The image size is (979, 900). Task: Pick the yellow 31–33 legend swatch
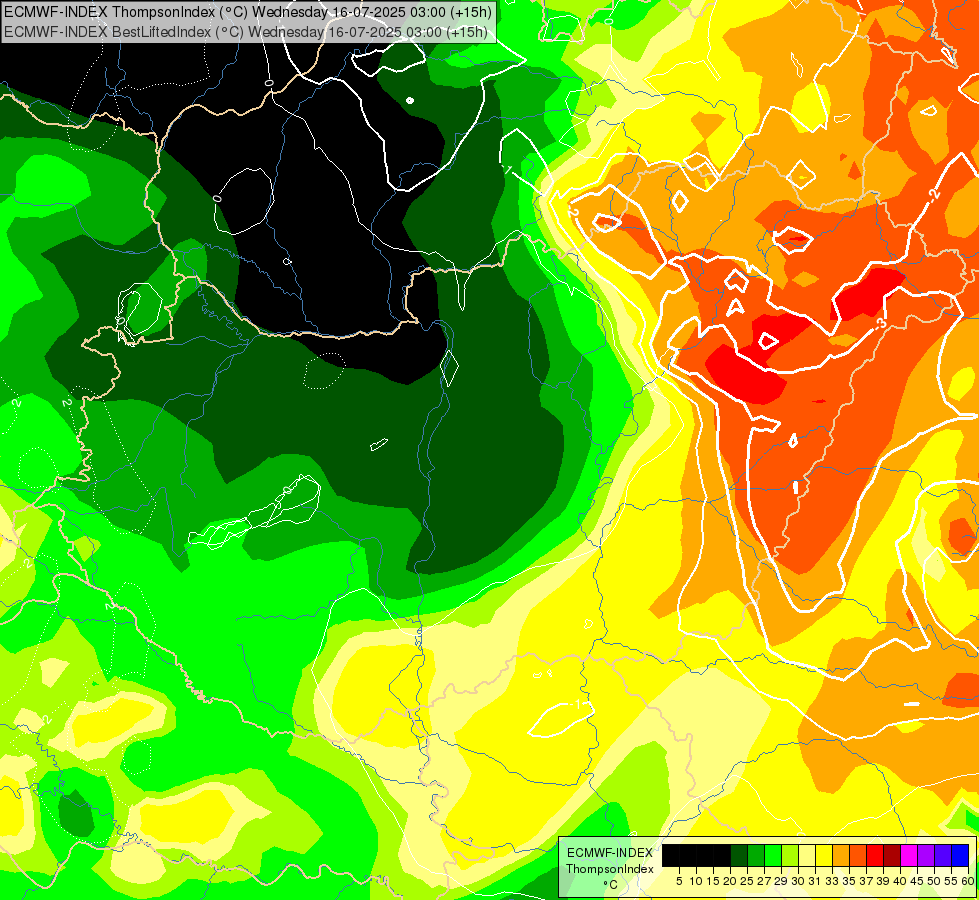(824, 855)
